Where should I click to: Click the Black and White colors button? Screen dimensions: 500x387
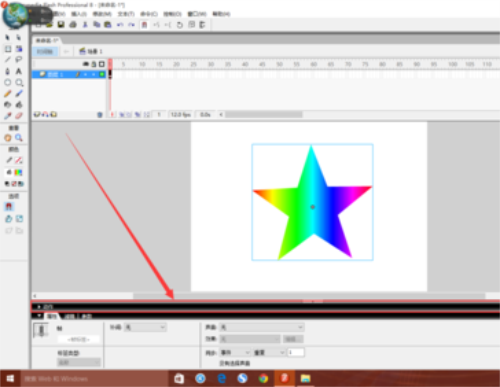[x=7, y=184]
